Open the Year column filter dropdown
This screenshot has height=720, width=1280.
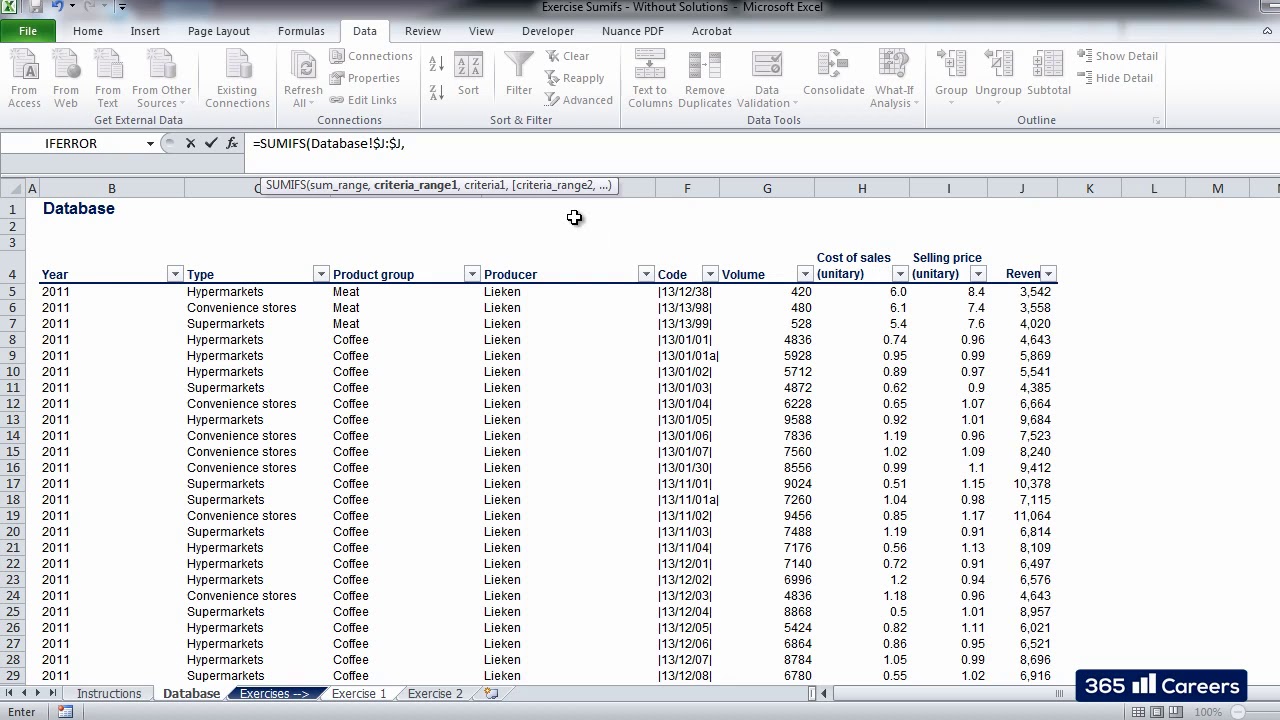(175, 274)
